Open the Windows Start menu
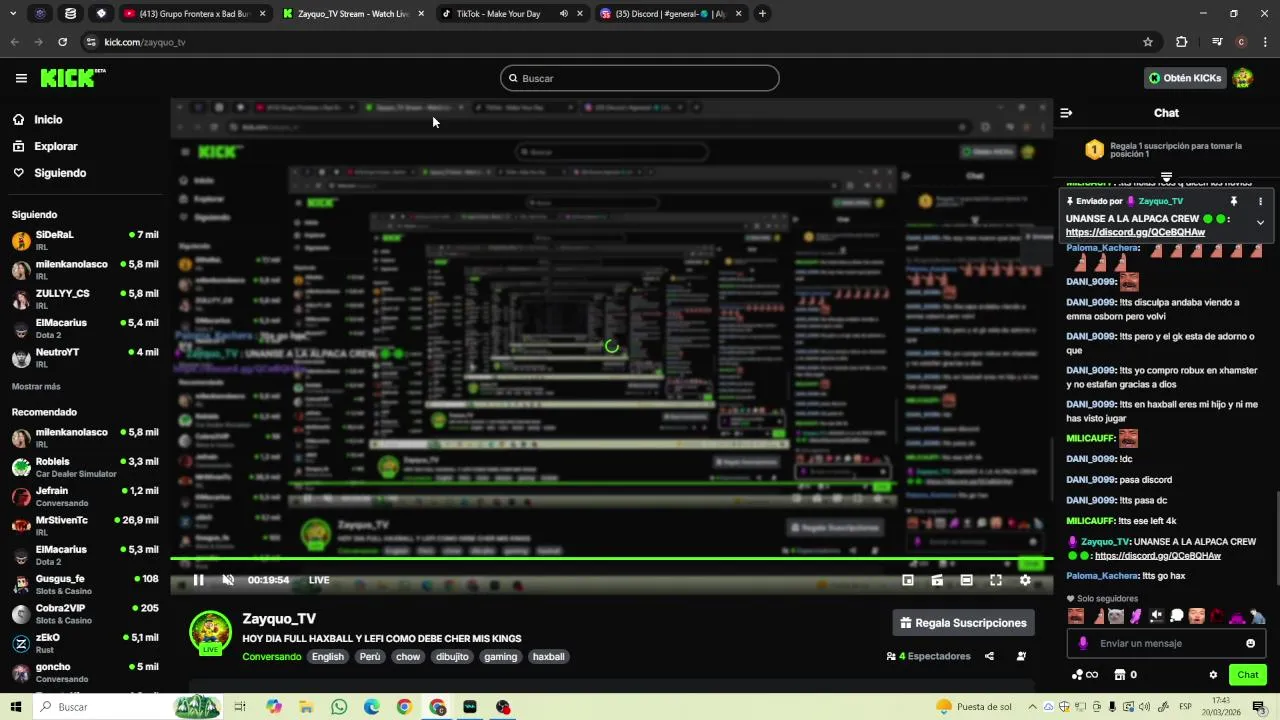 pyautogui.click(x=16, y=707)
